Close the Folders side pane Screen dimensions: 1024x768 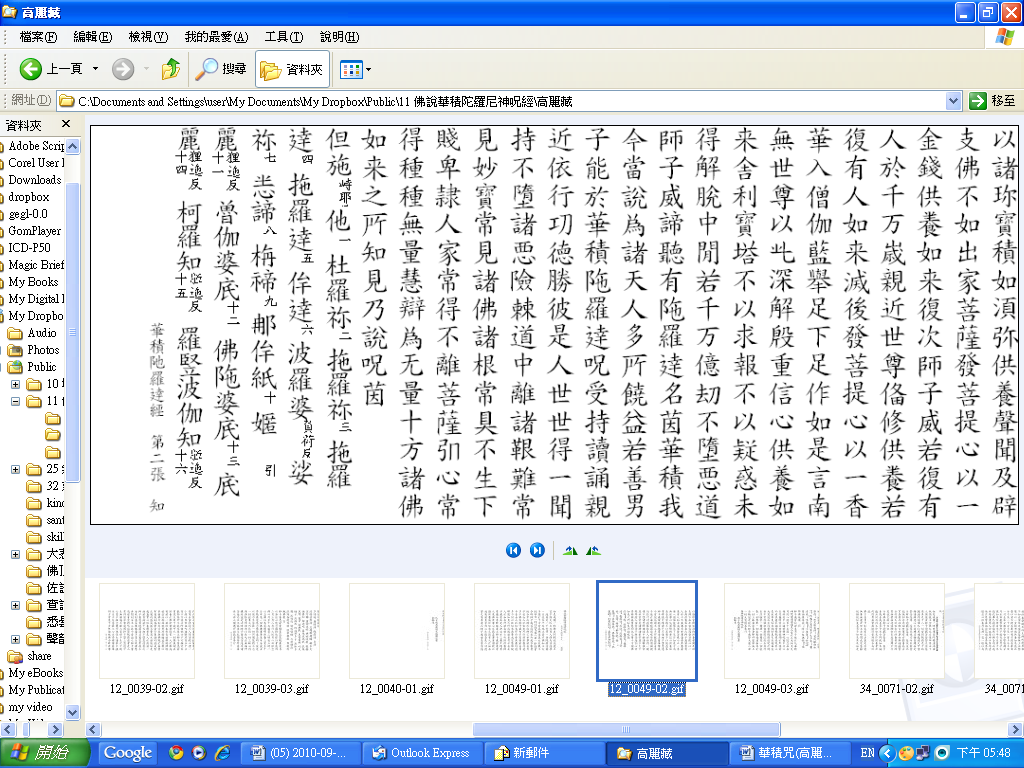coord(66,124)
